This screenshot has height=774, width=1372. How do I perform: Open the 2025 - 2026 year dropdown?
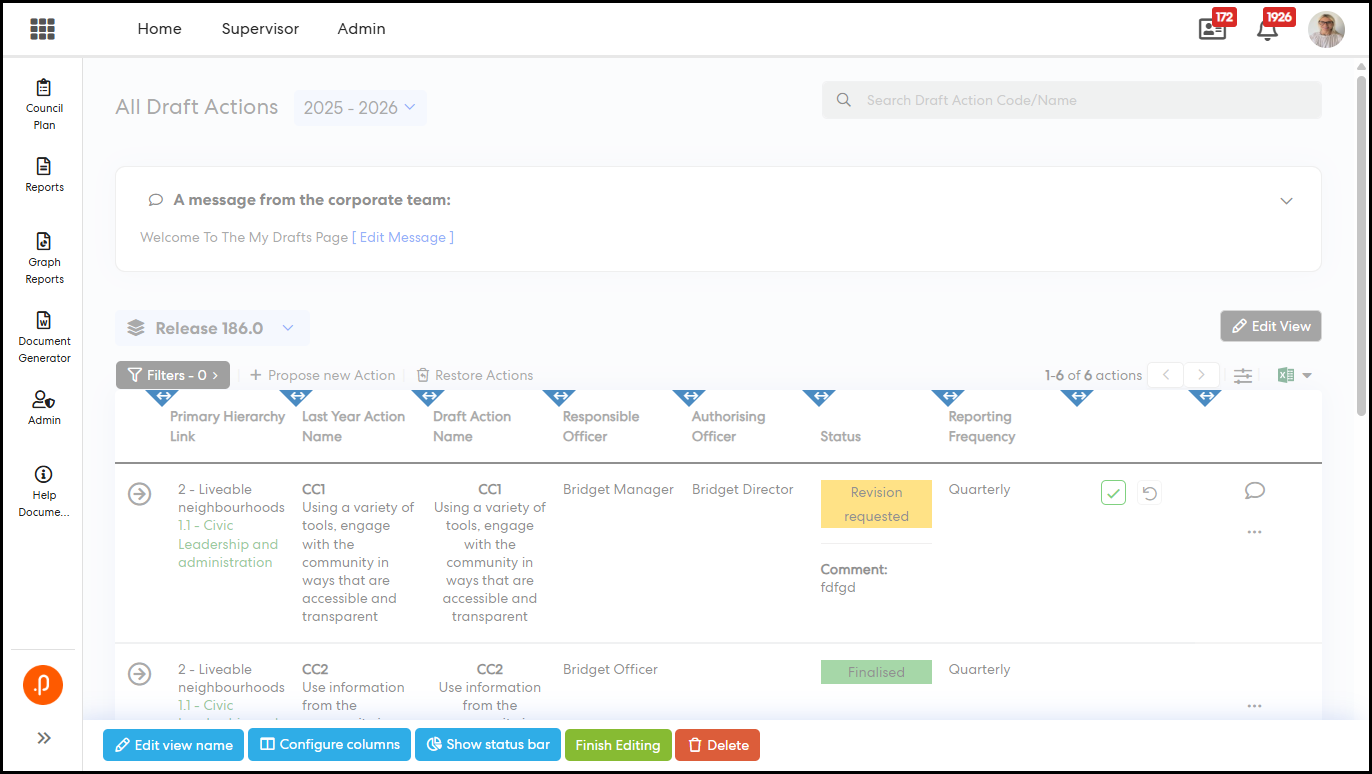tap(360, 108)
